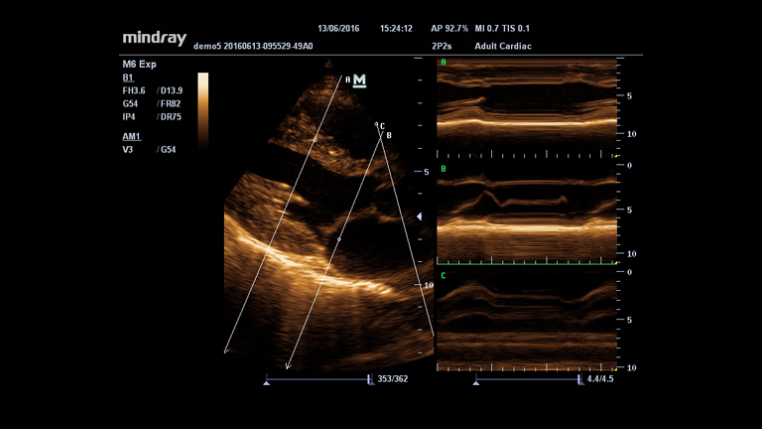Click the sample line C origin marker

tap(377, 125)
